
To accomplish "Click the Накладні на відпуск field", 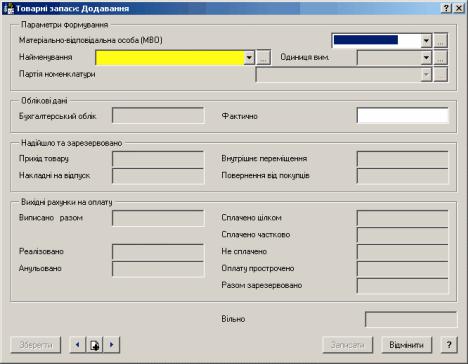I will pyautogui.click(x=158, y=176).
